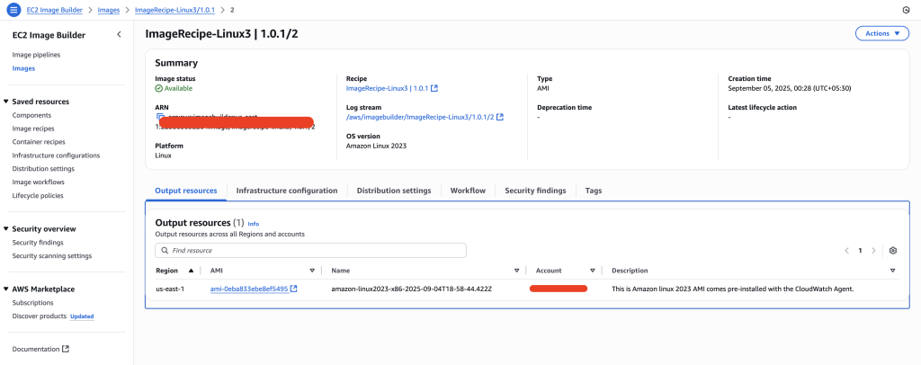Screen dimensions: 921x365
Task: Collapse the Saved resources section
Action: (x=6, y=102)
